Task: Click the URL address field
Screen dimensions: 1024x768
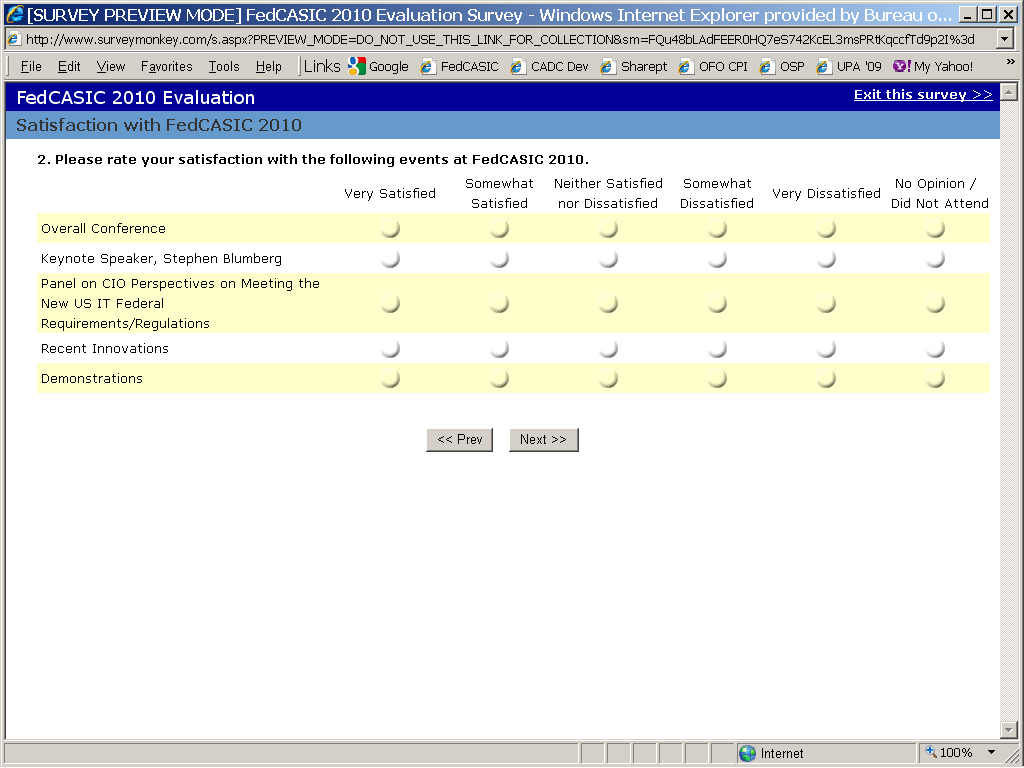Action: [500, 40]
